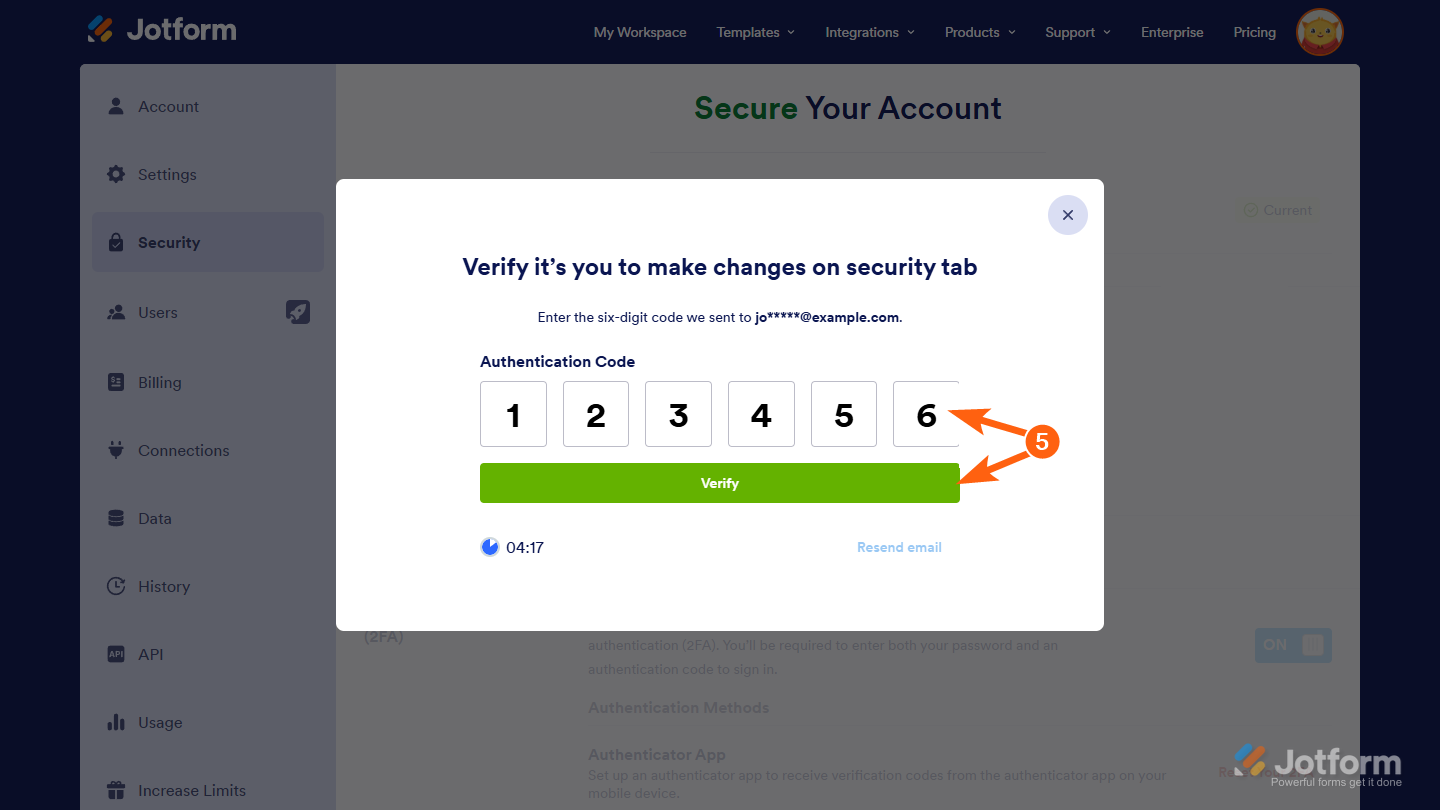
Task: Open the Products dropdown menu
Action: [979, 32]
